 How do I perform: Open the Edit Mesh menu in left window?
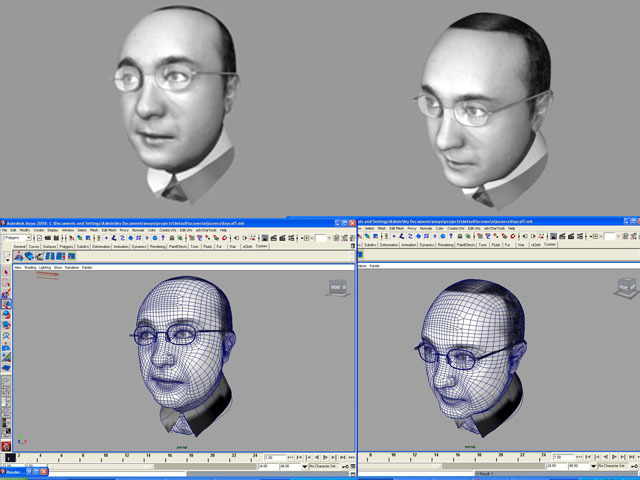pyautogui.click(x=109, y=230)
